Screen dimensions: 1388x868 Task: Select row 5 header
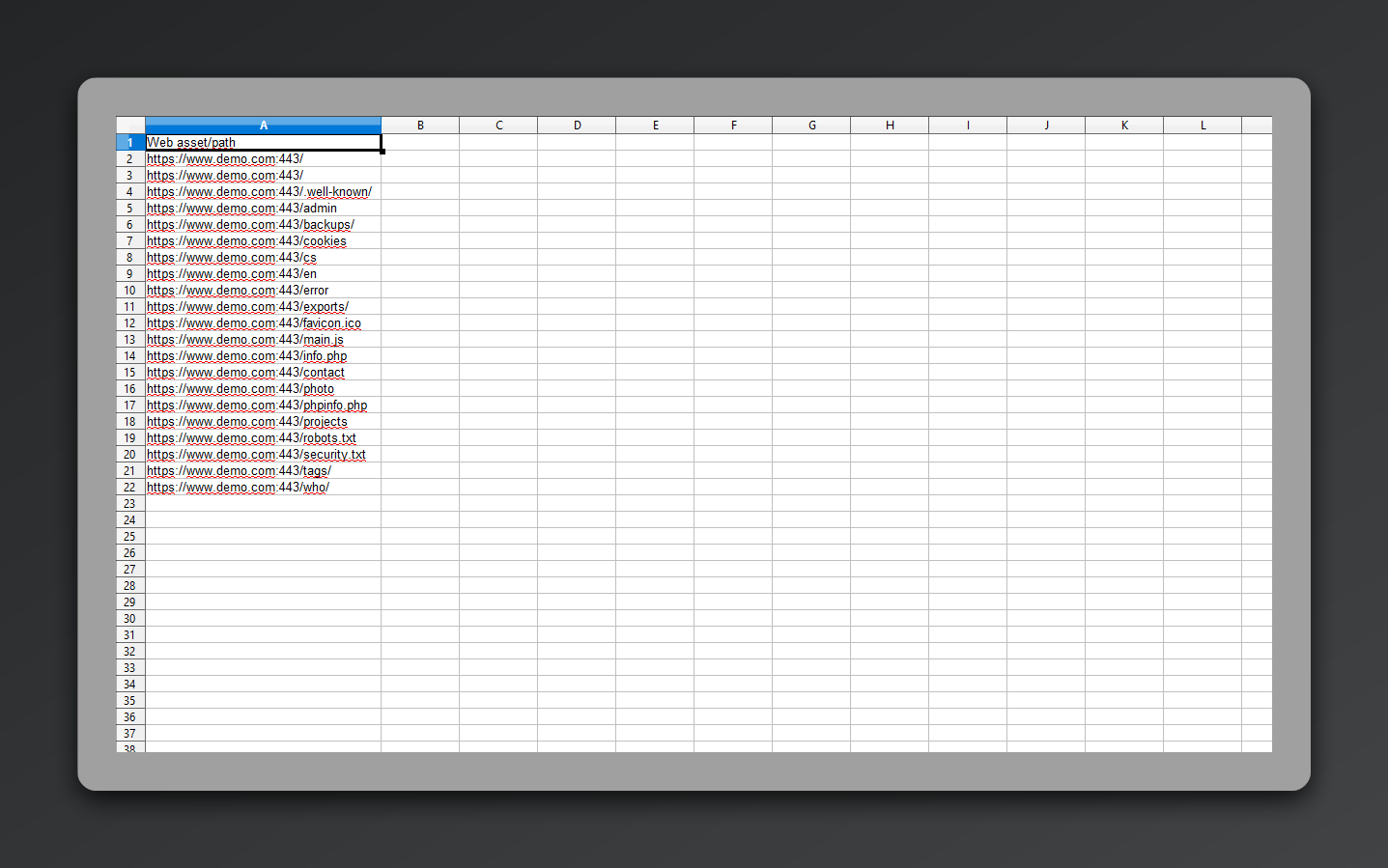pyautogui.click(x=129, y=208)
